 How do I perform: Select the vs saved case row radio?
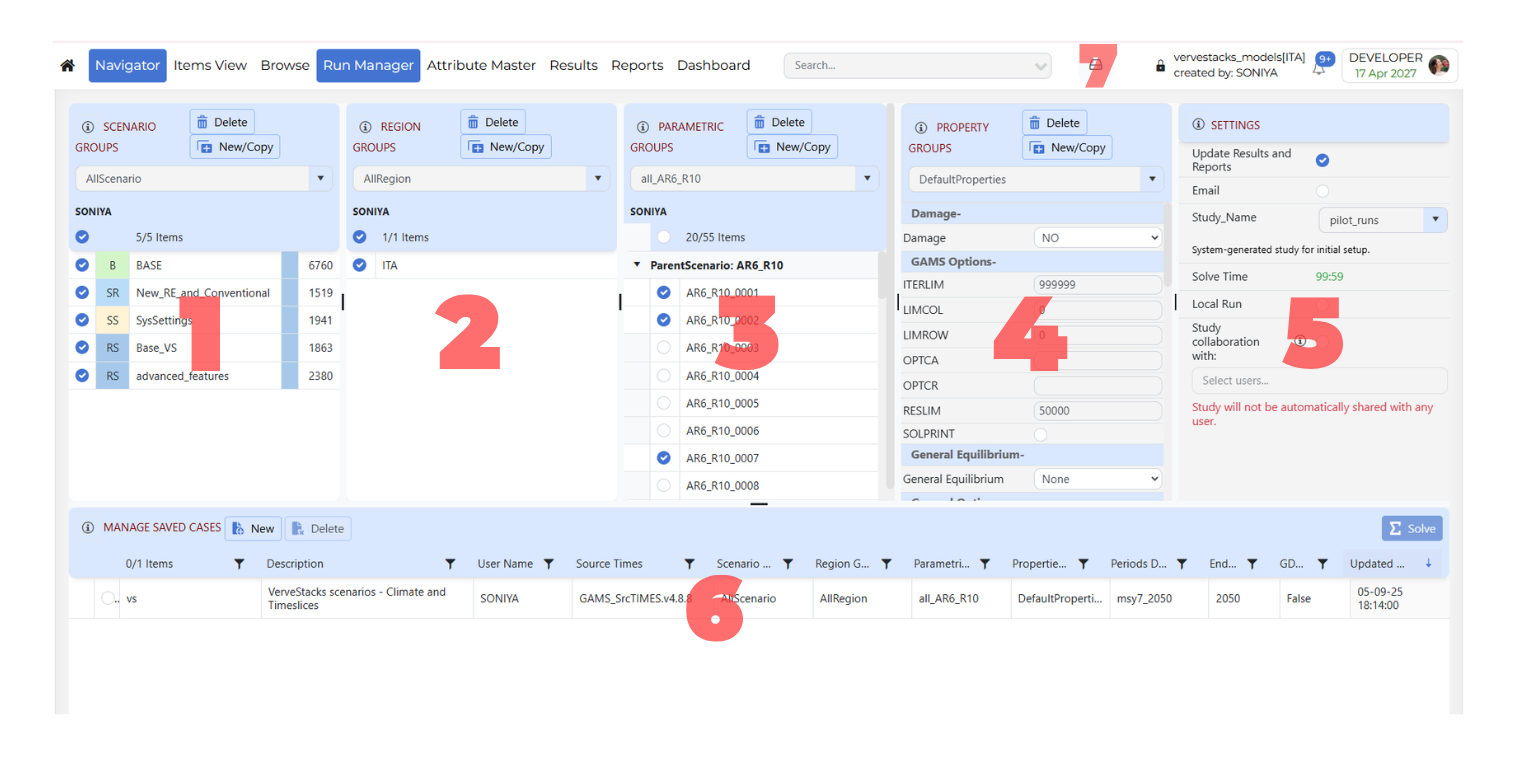click(x=109, y=598)
